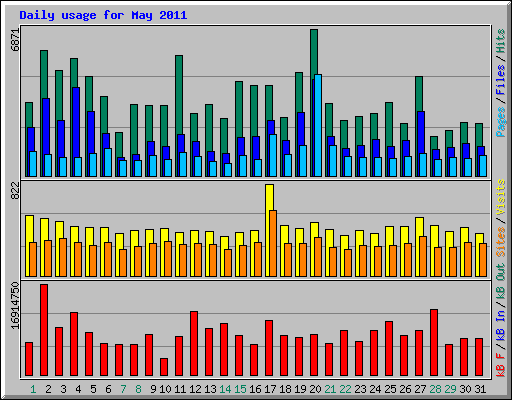Click the Hits legend label

[500, 41]
